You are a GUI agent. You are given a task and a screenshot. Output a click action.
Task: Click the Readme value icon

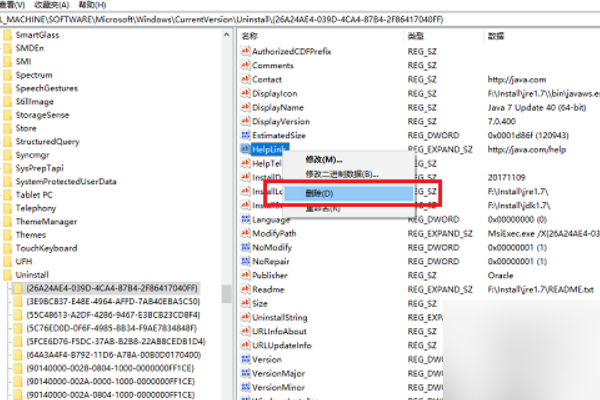(x=245, y=289)
